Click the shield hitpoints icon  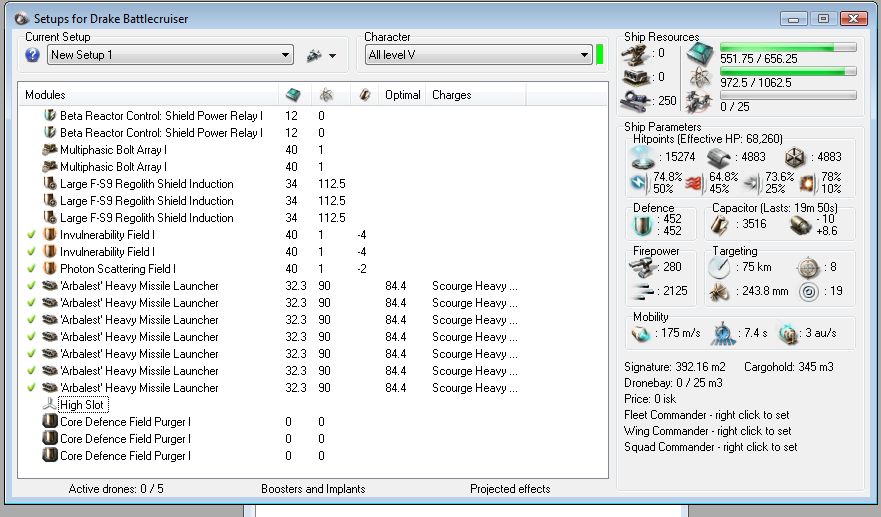coord(641,157)
